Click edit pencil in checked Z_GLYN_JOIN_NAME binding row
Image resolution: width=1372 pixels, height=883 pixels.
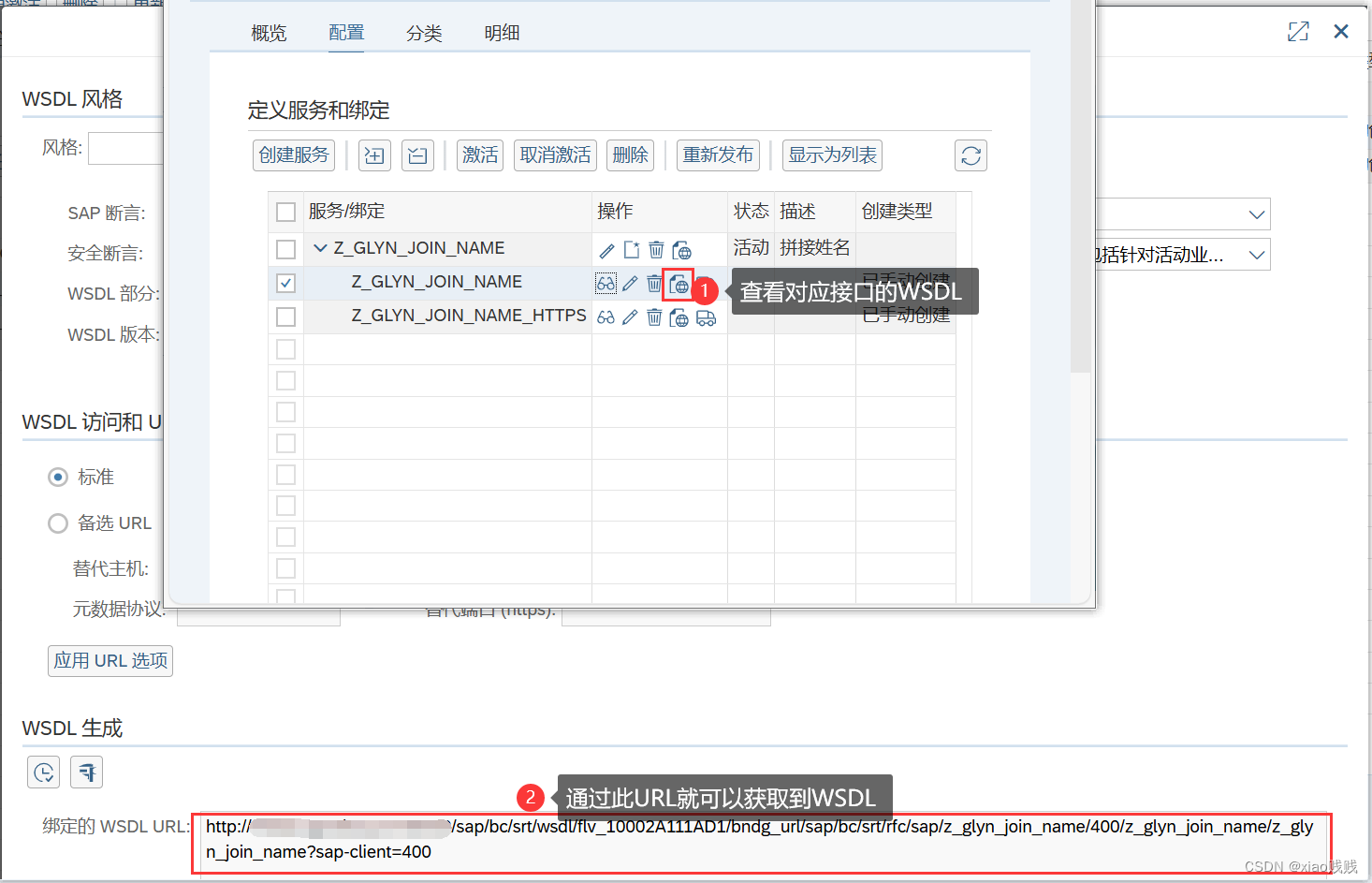tap(630, 284)
